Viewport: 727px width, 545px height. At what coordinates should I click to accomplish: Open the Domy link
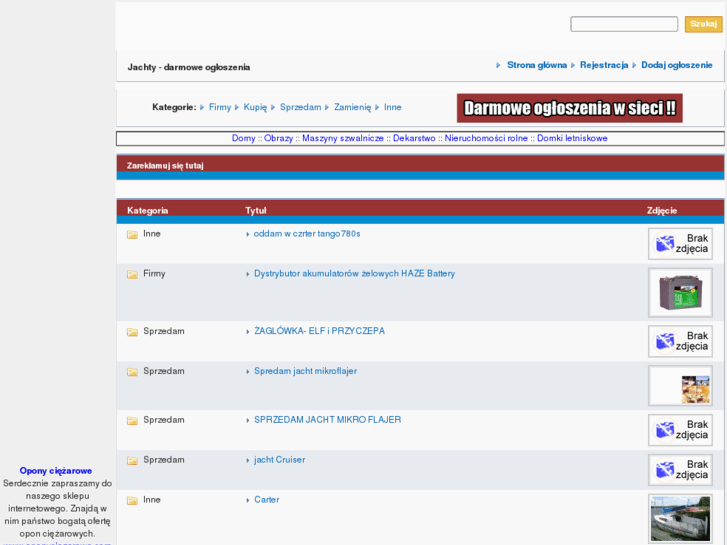tap(243, 138)
